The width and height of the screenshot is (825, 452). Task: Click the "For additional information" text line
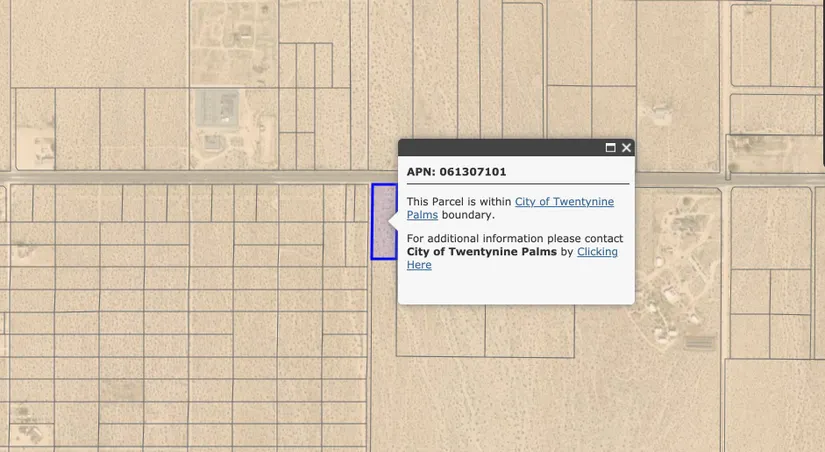click(x=514, y=239)
